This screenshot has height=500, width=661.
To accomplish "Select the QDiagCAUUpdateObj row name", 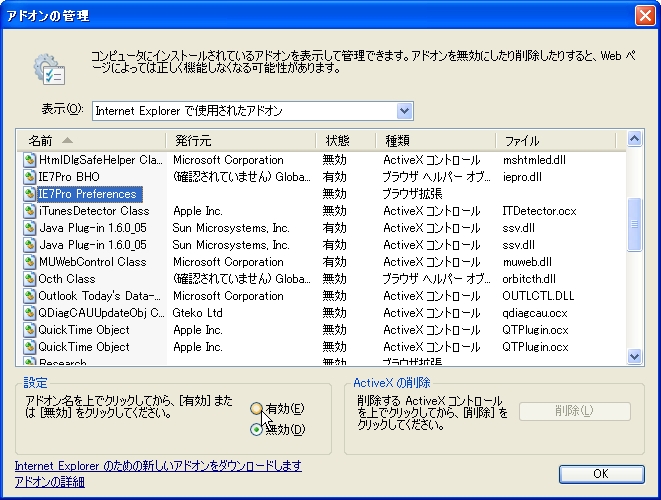I will [101, 313].
